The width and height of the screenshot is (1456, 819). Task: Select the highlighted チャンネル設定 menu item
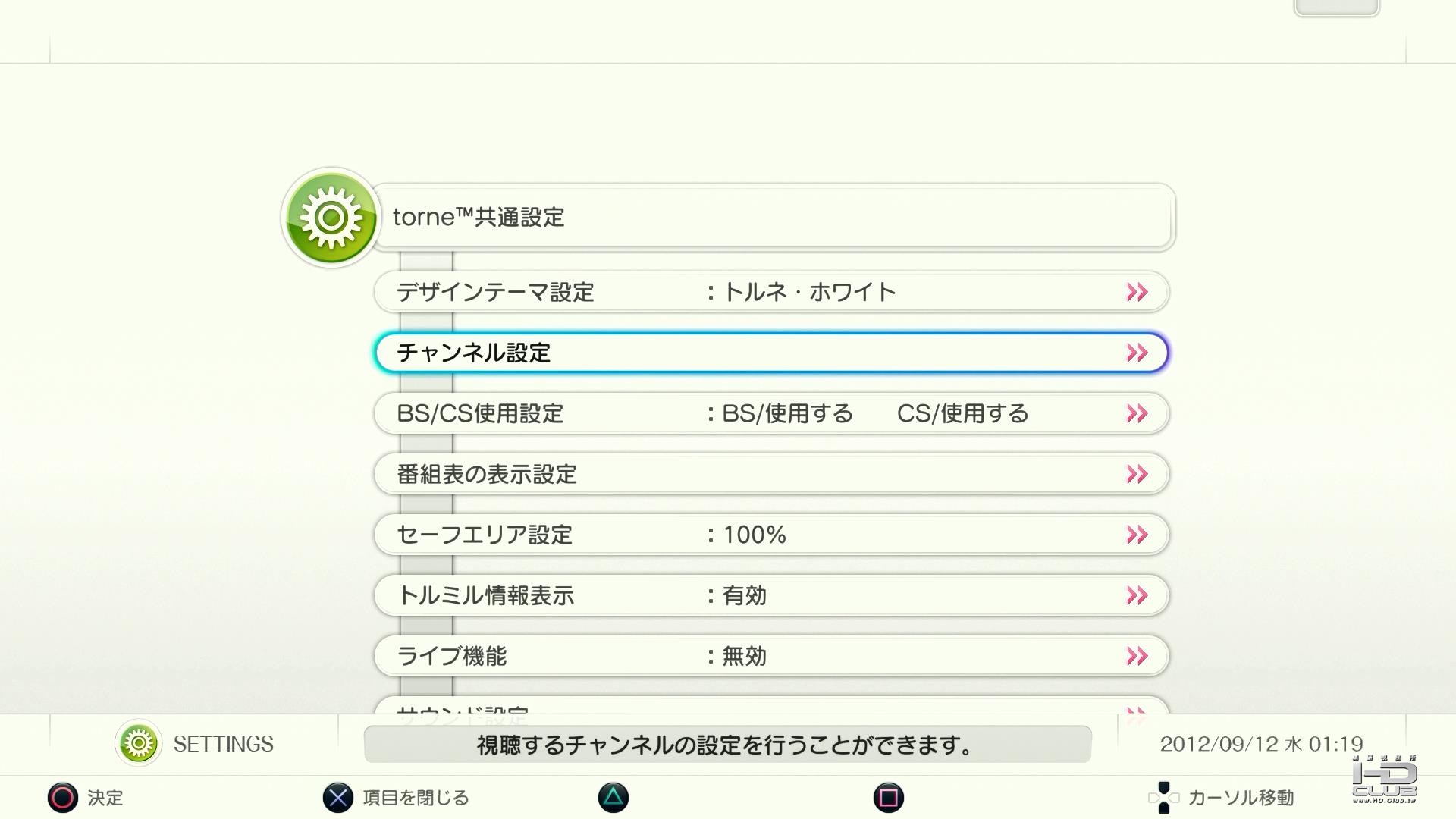[x=771, y=353]
